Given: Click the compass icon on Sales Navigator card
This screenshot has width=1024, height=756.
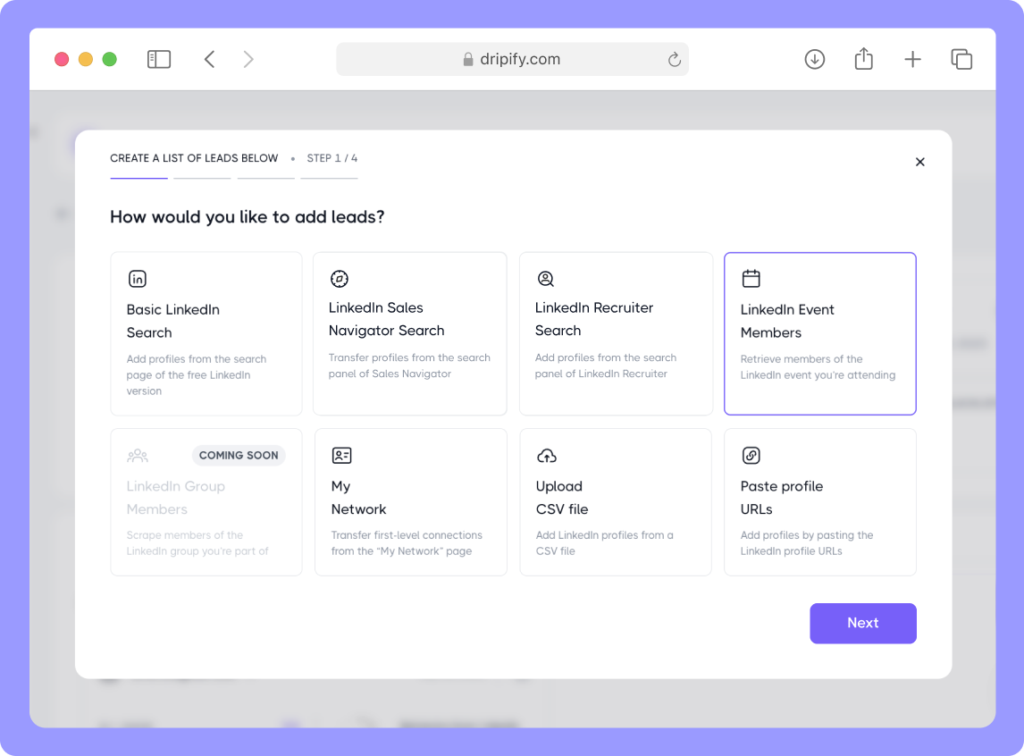Looking at the screenshot, I should coord(339,279).
